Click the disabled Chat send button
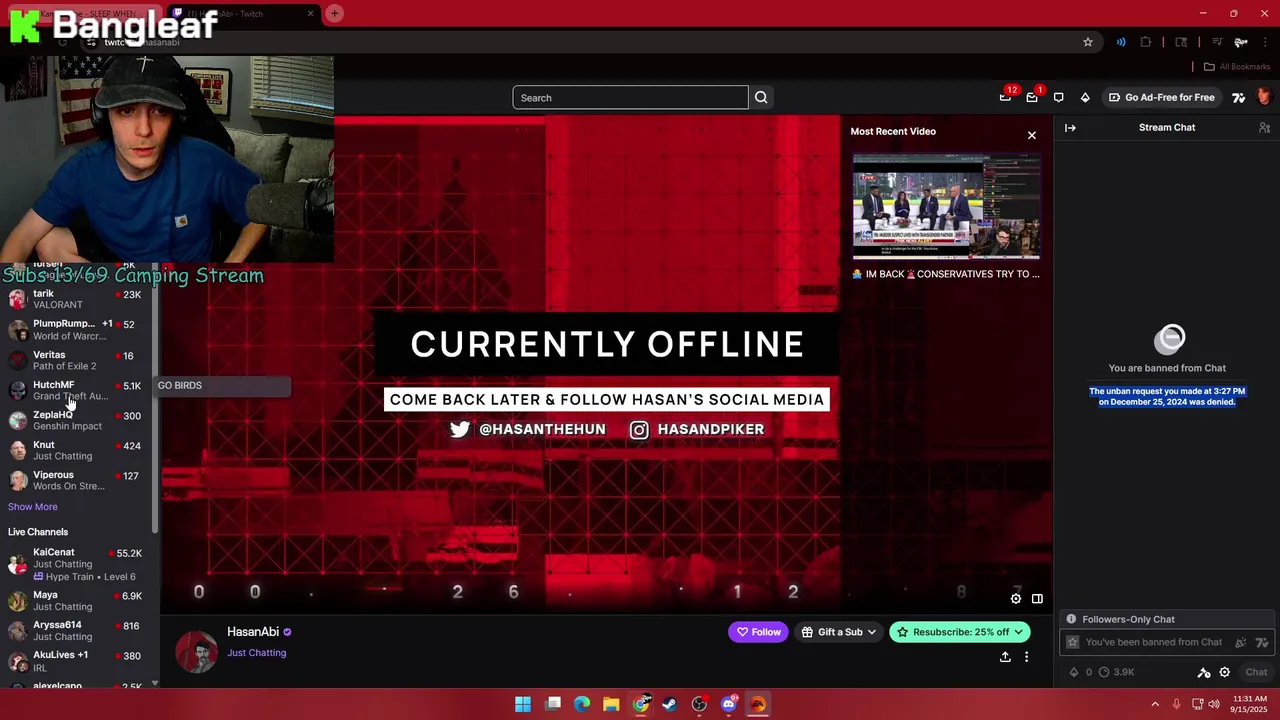1280x720 pixels. click(1256, 672)
